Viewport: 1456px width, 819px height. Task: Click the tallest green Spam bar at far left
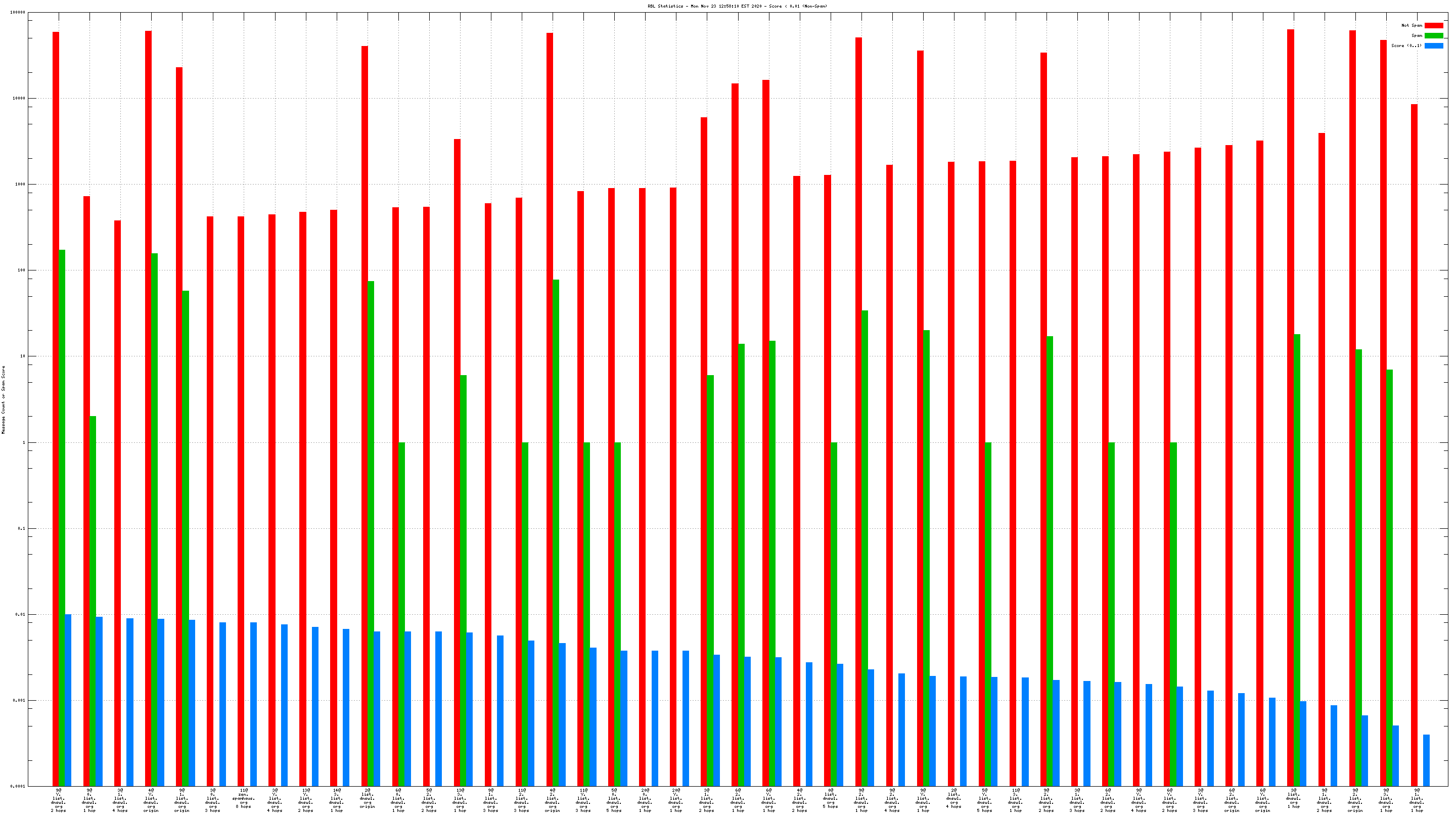[x=62, y=509]
